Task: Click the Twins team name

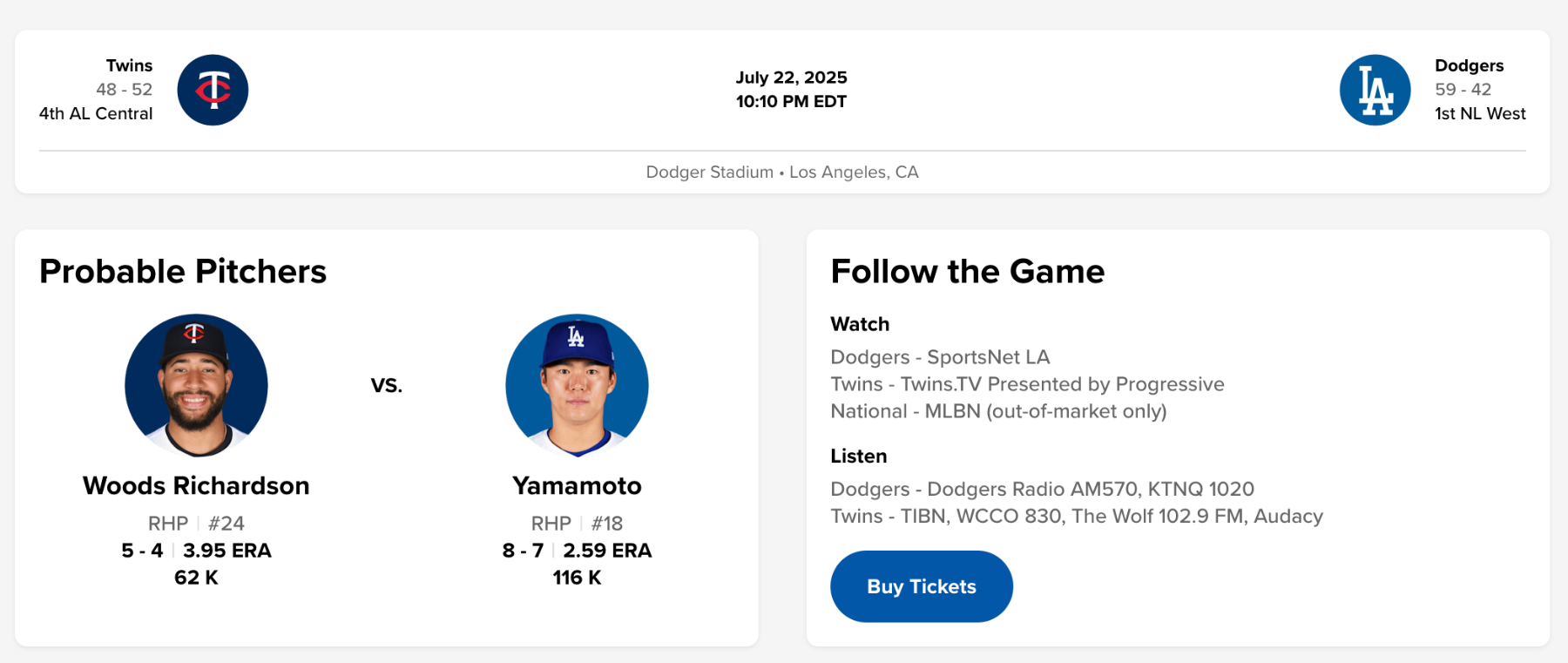Action: pos(129,65)
